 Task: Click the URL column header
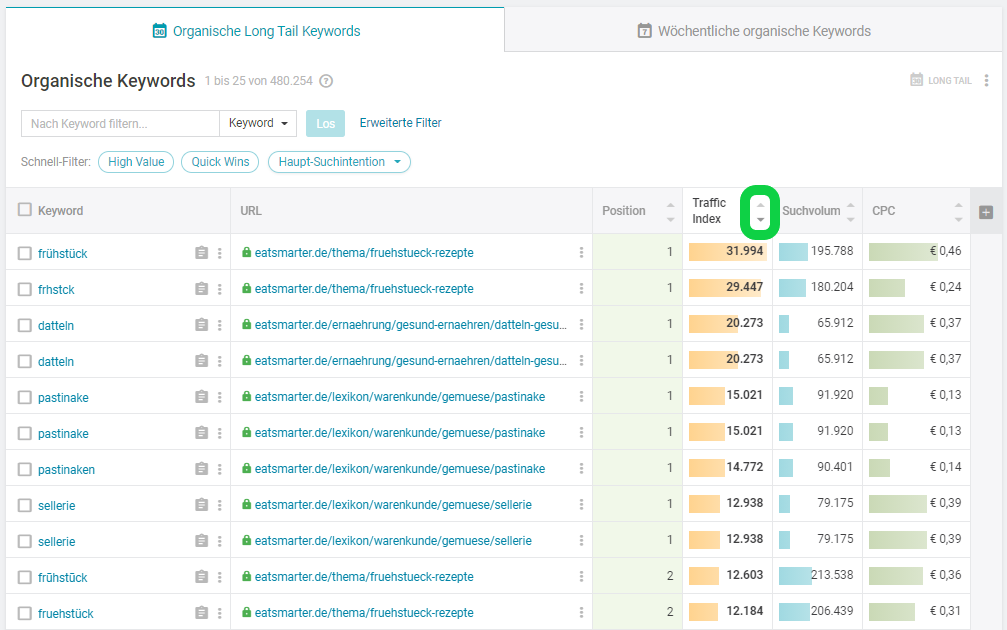pyautogui.click(x=250, y=211)
